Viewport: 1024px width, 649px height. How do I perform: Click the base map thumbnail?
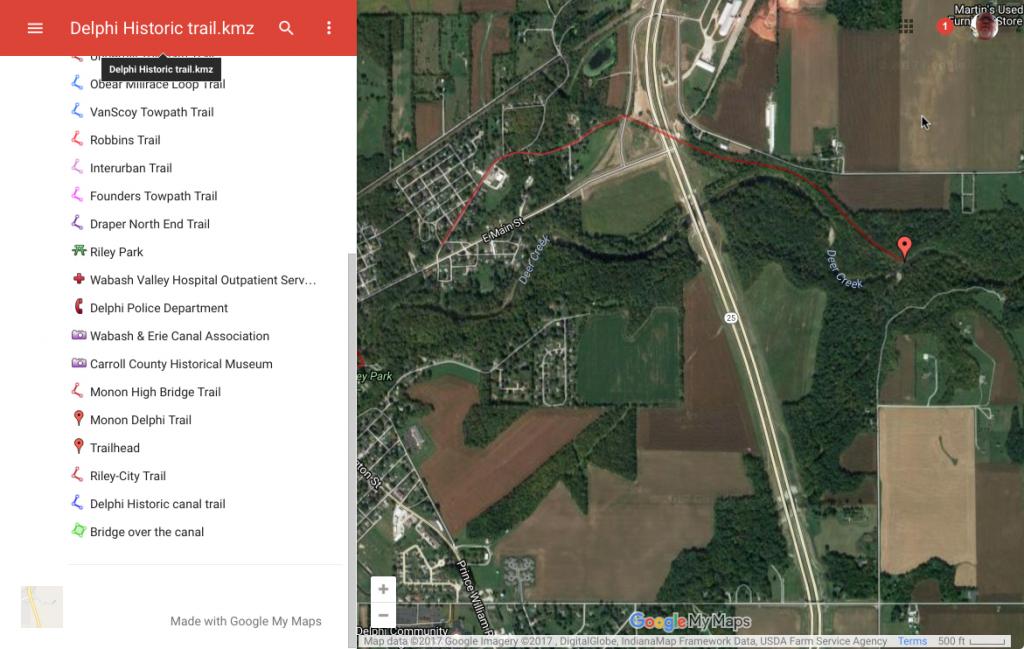42,607
